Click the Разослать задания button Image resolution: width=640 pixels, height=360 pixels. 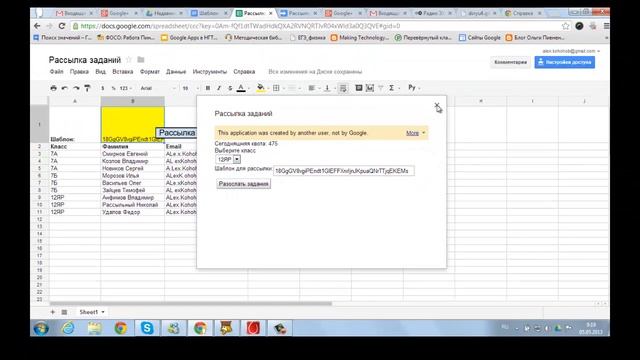(x=243, y=184)
